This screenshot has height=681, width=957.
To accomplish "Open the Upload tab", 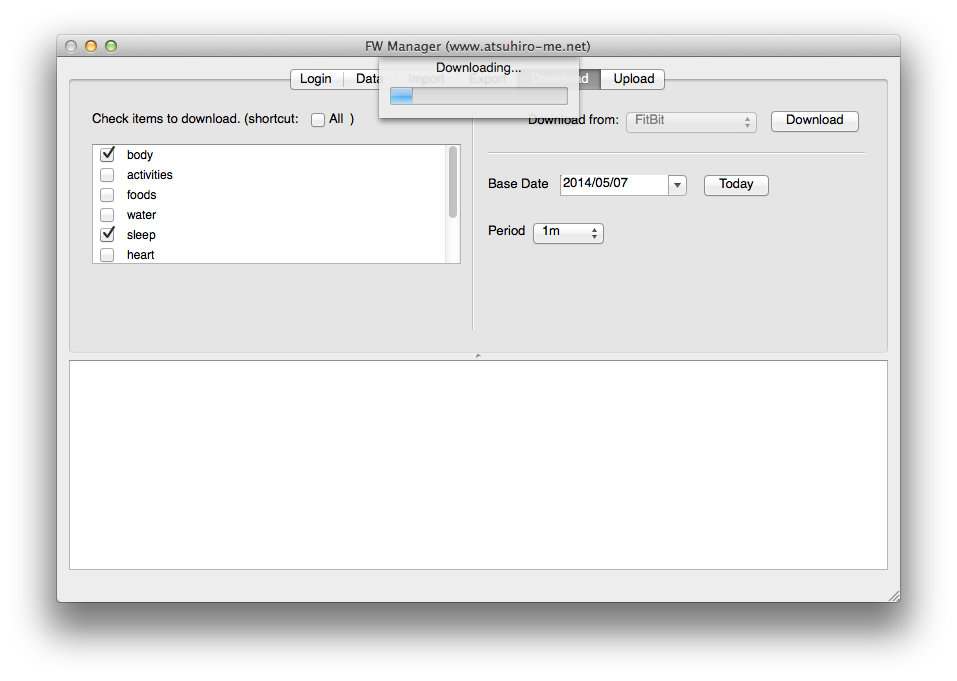I will click(x=633, y=79).
